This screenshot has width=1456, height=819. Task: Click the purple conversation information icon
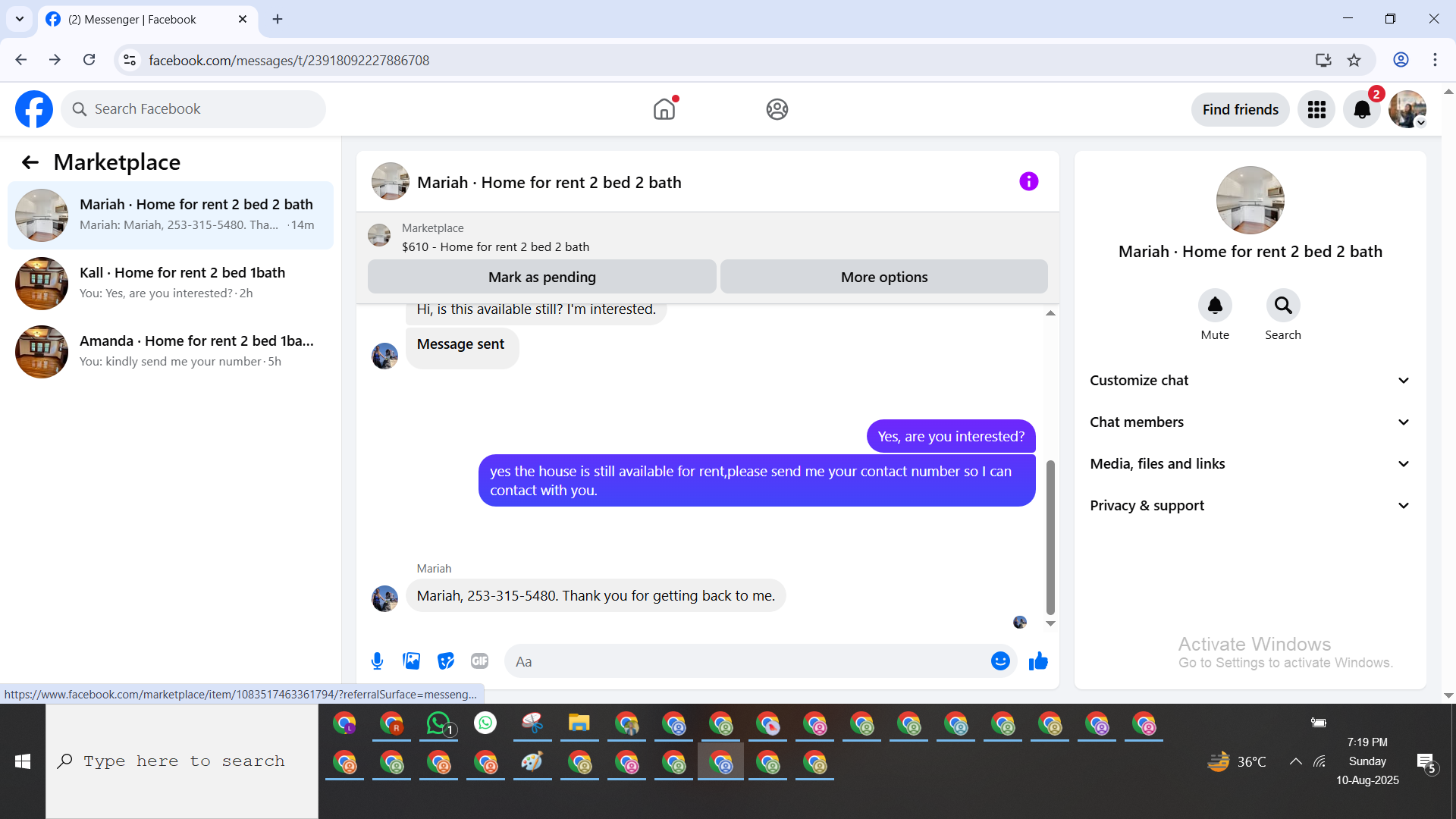1028,181
